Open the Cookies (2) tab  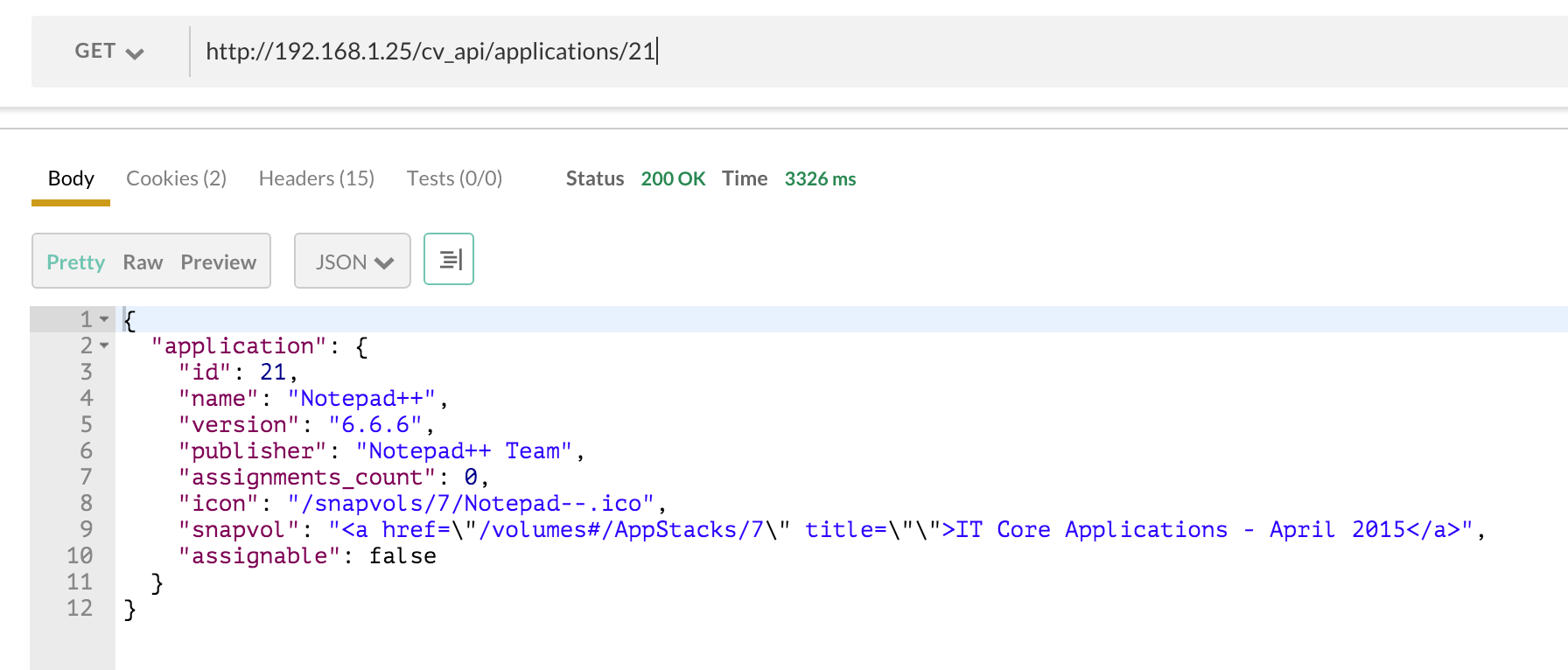(176, 178)
